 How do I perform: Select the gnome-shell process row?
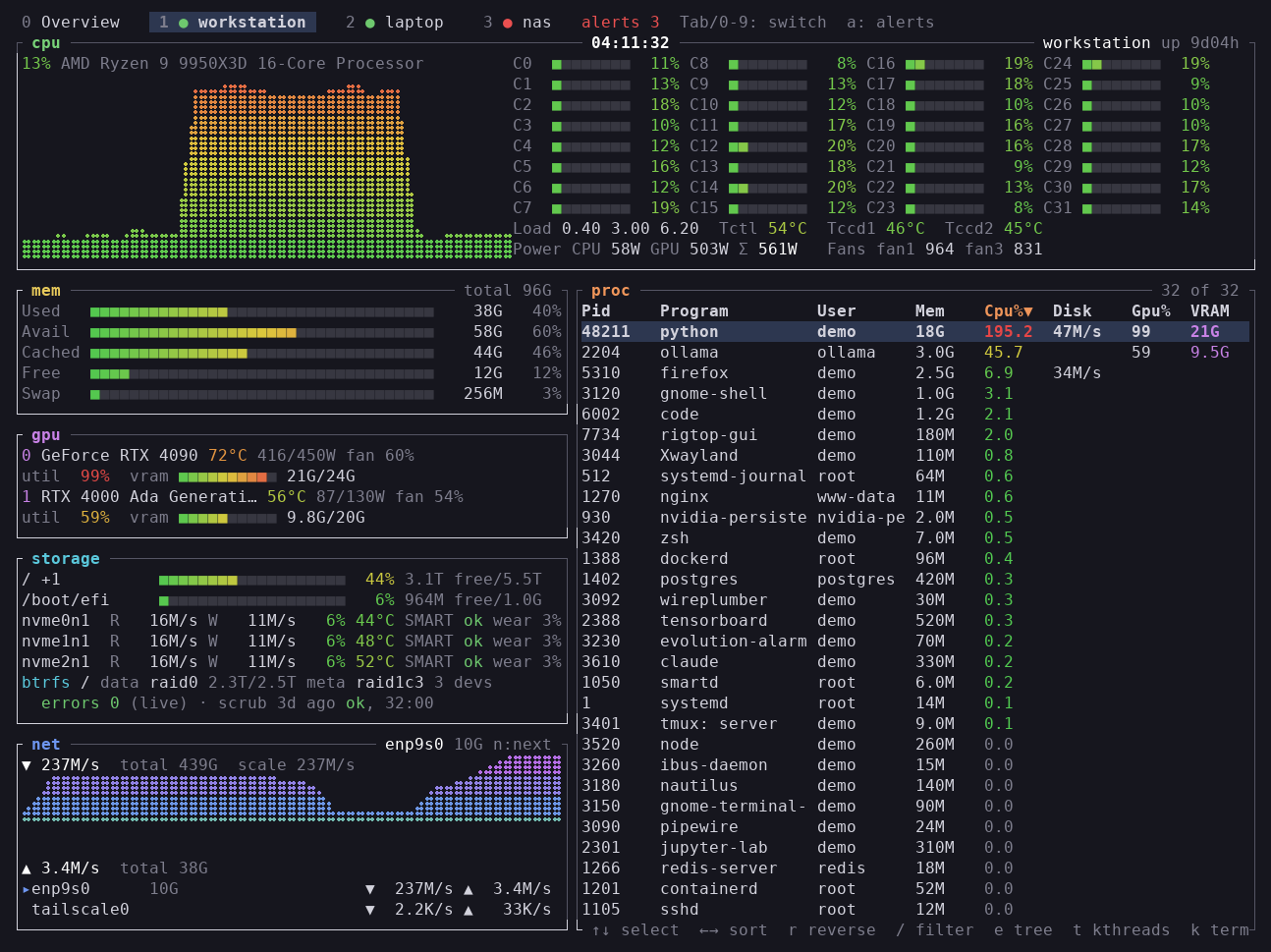point(914,393)
